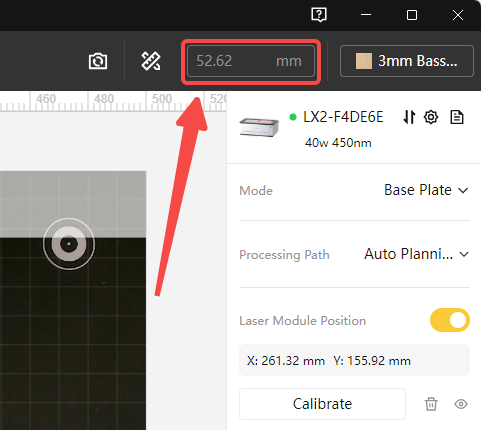The height and width of the screenshot is (430, 481).
Task: Click the laser machine thumbnail image
Action: [x=259, y=127]
